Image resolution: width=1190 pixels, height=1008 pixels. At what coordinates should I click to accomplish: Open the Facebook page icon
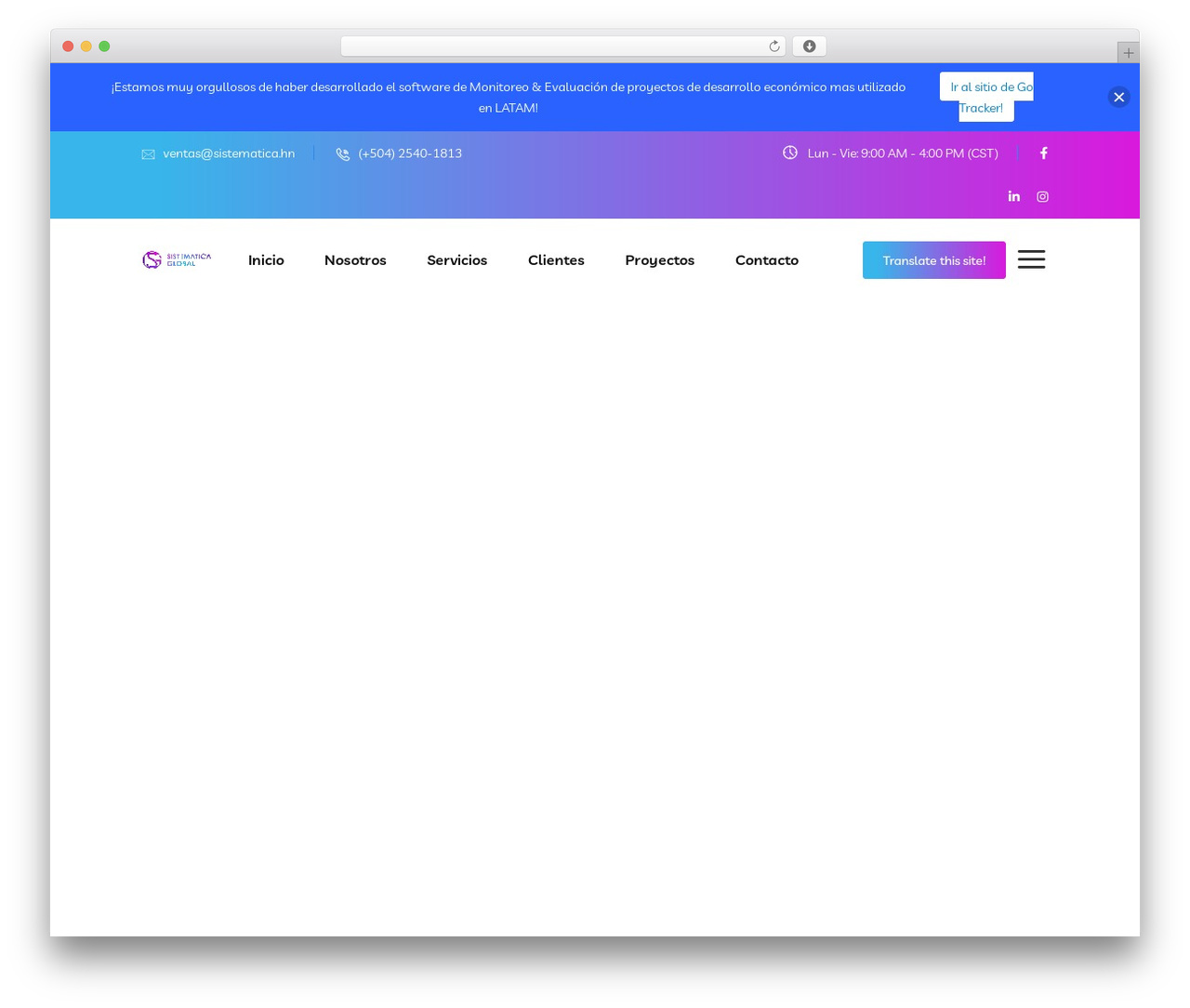click(1044, 153)
